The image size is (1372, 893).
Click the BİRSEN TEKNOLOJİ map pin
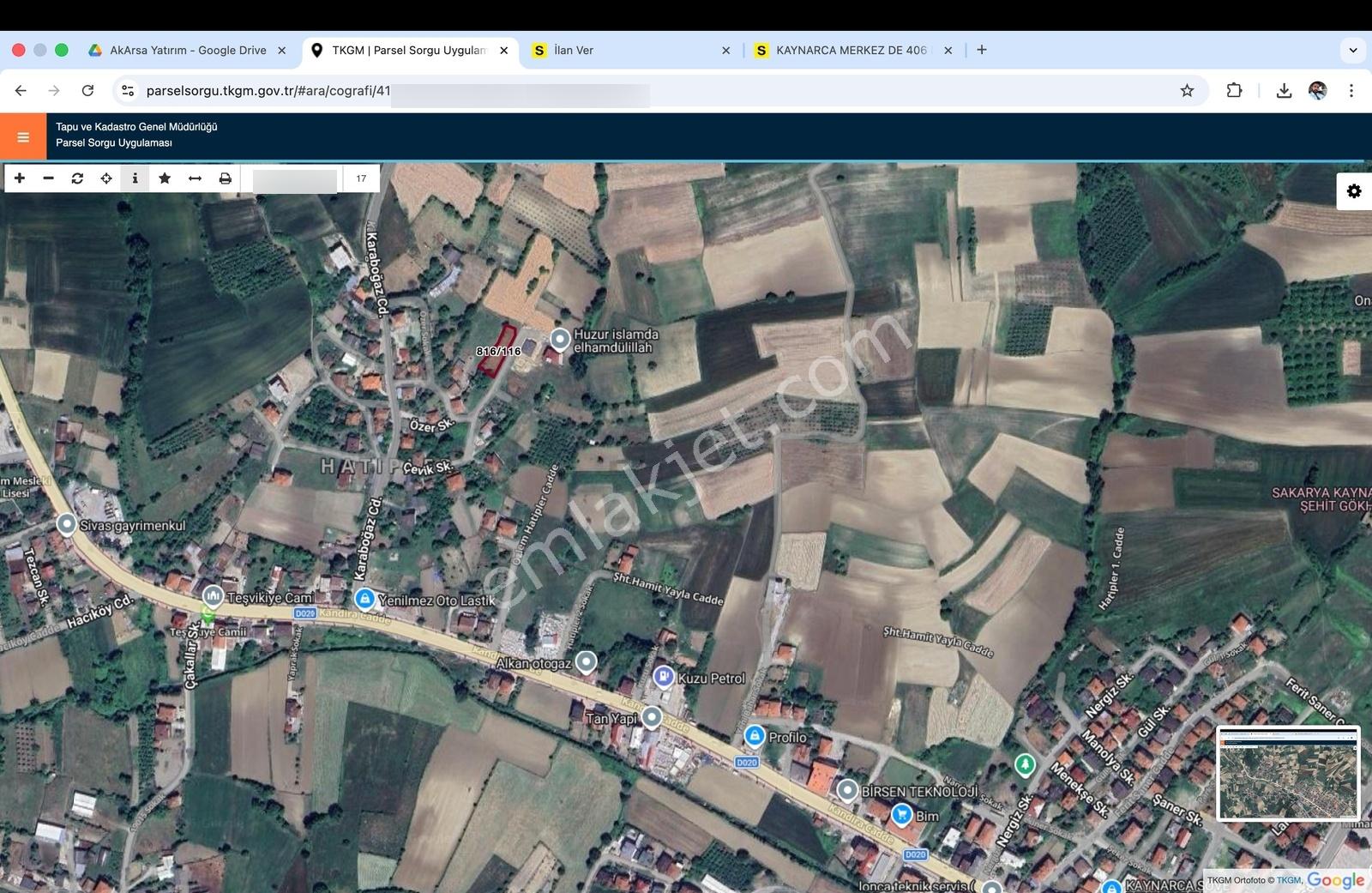pyautogui.click(x=847, y=790)
